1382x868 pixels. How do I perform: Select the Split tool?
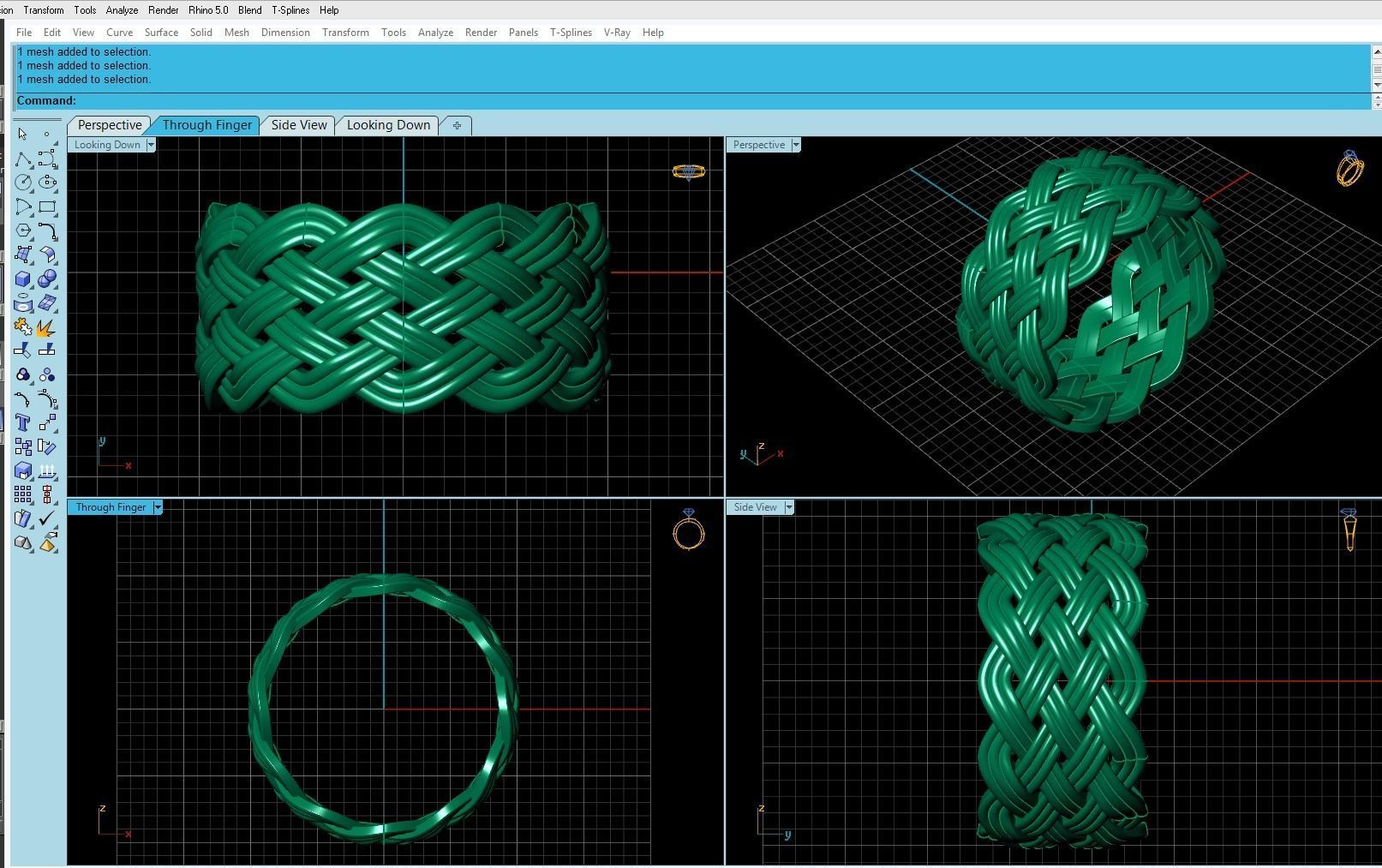47,350
